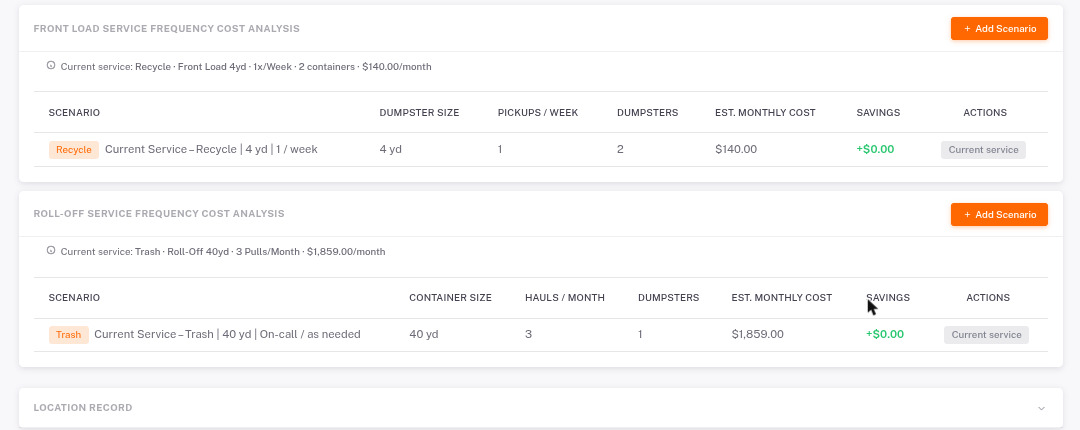The width and height of the screenshot is (1080, 430).
Task: Click the Dumpster Size column header
Action: 419,112
